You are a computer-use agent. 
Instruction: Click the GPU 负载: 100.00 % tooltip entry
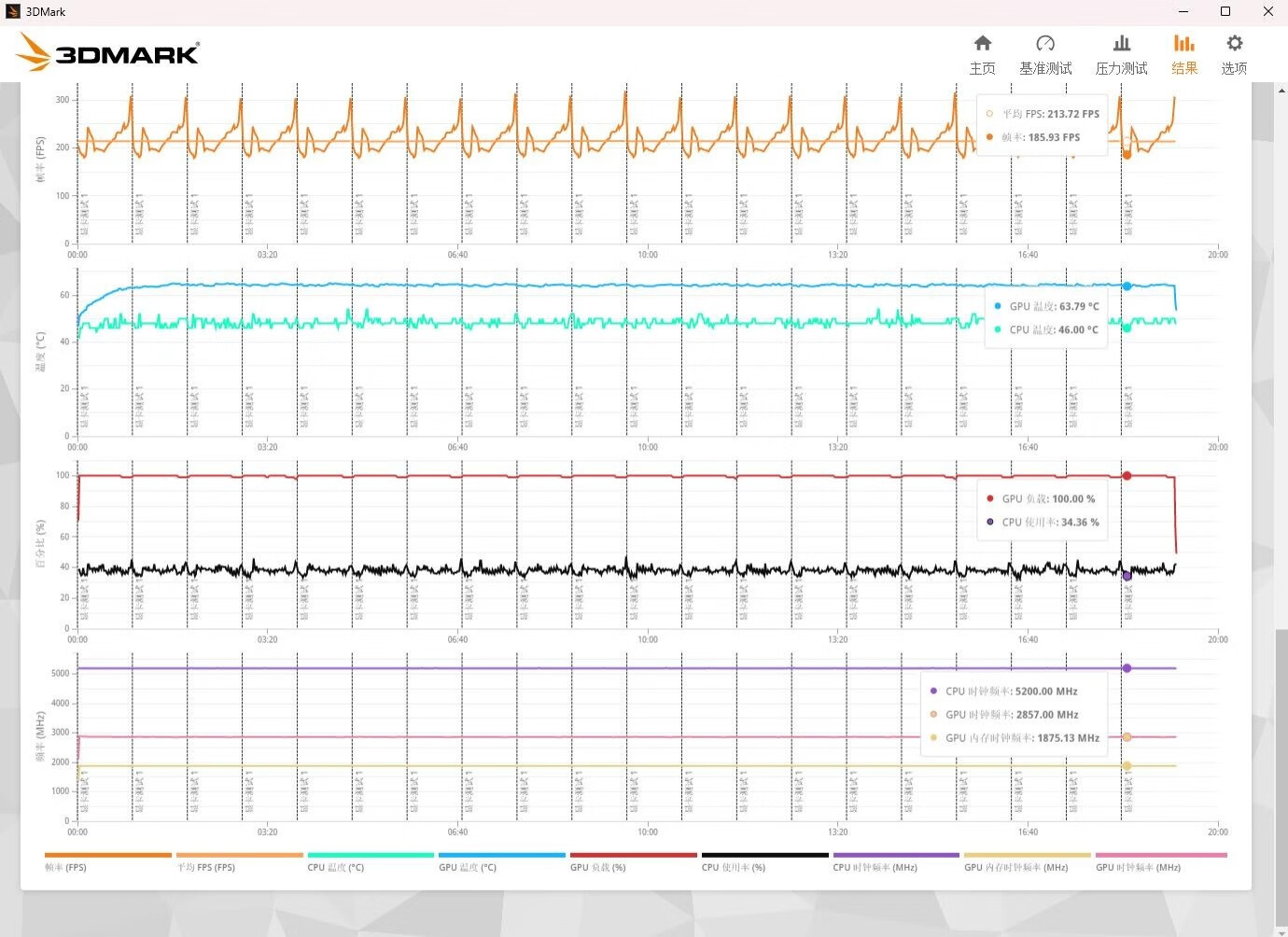[x=1041, y=499]
